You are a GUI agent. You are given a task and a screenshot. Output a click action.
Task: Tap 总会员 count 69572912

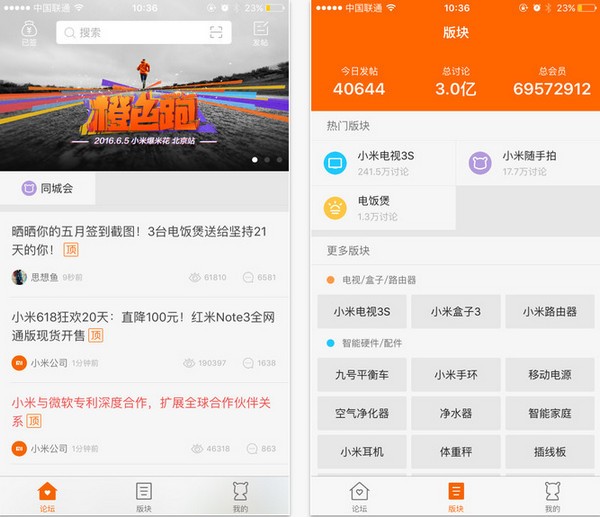click(552, 89)
